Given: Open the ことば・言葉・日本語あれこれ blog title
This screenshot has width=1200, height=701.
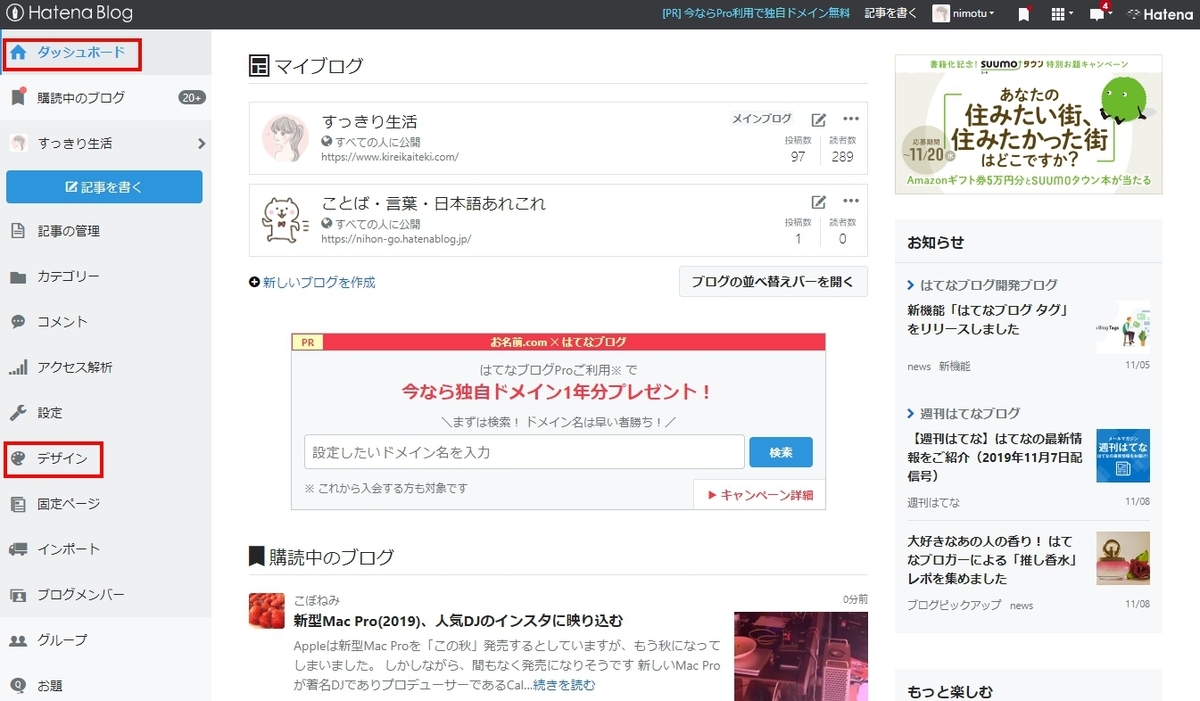Looking at the screenshot, I should point(434,204).
